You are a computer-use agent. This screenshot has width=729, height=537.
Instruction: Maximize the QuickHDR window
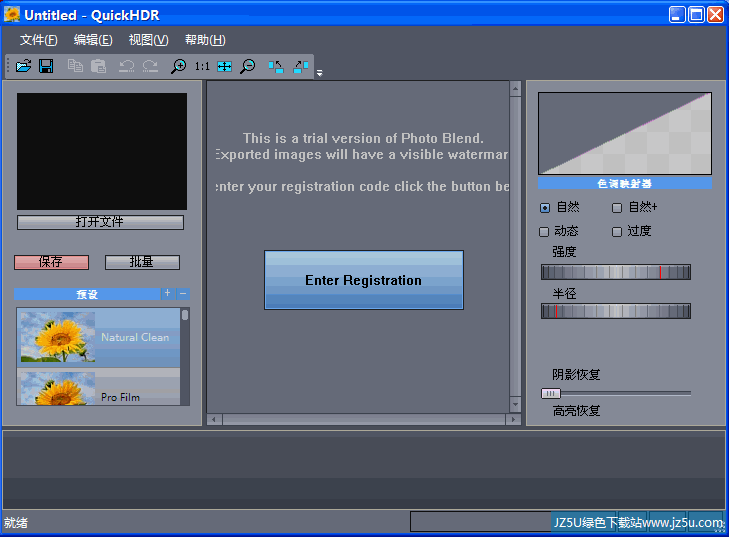(696, 14)
